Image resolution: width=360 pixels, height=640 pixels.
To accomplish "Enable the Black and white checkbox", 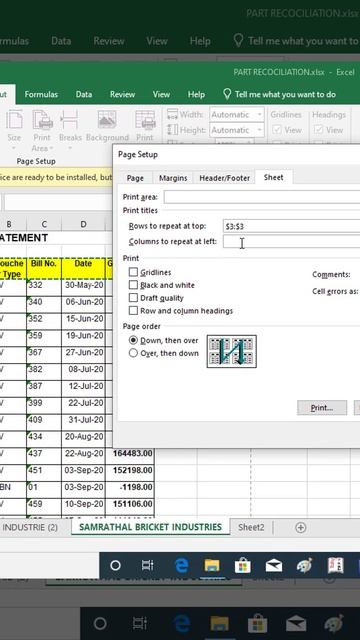I will point(133,285).
